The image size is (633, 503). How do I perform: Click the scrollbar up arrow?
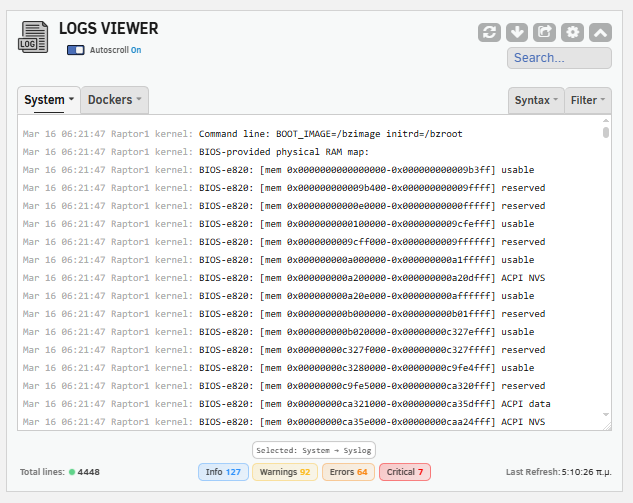coord(606,121)
